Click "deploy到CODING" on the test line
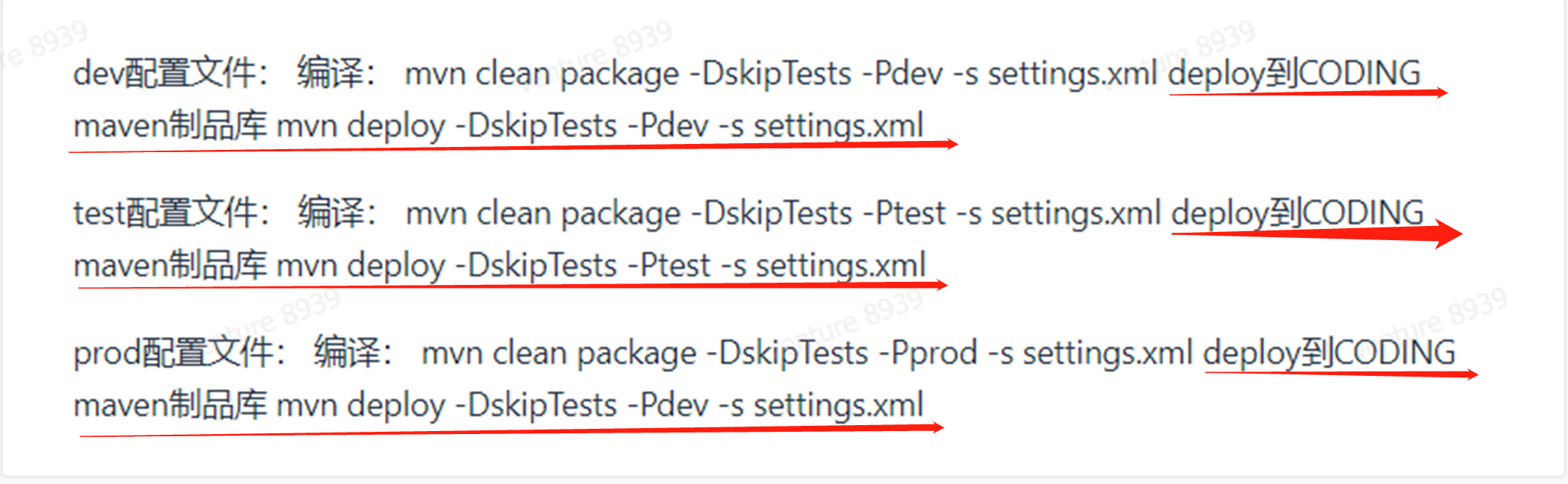 coord(1297,213)
